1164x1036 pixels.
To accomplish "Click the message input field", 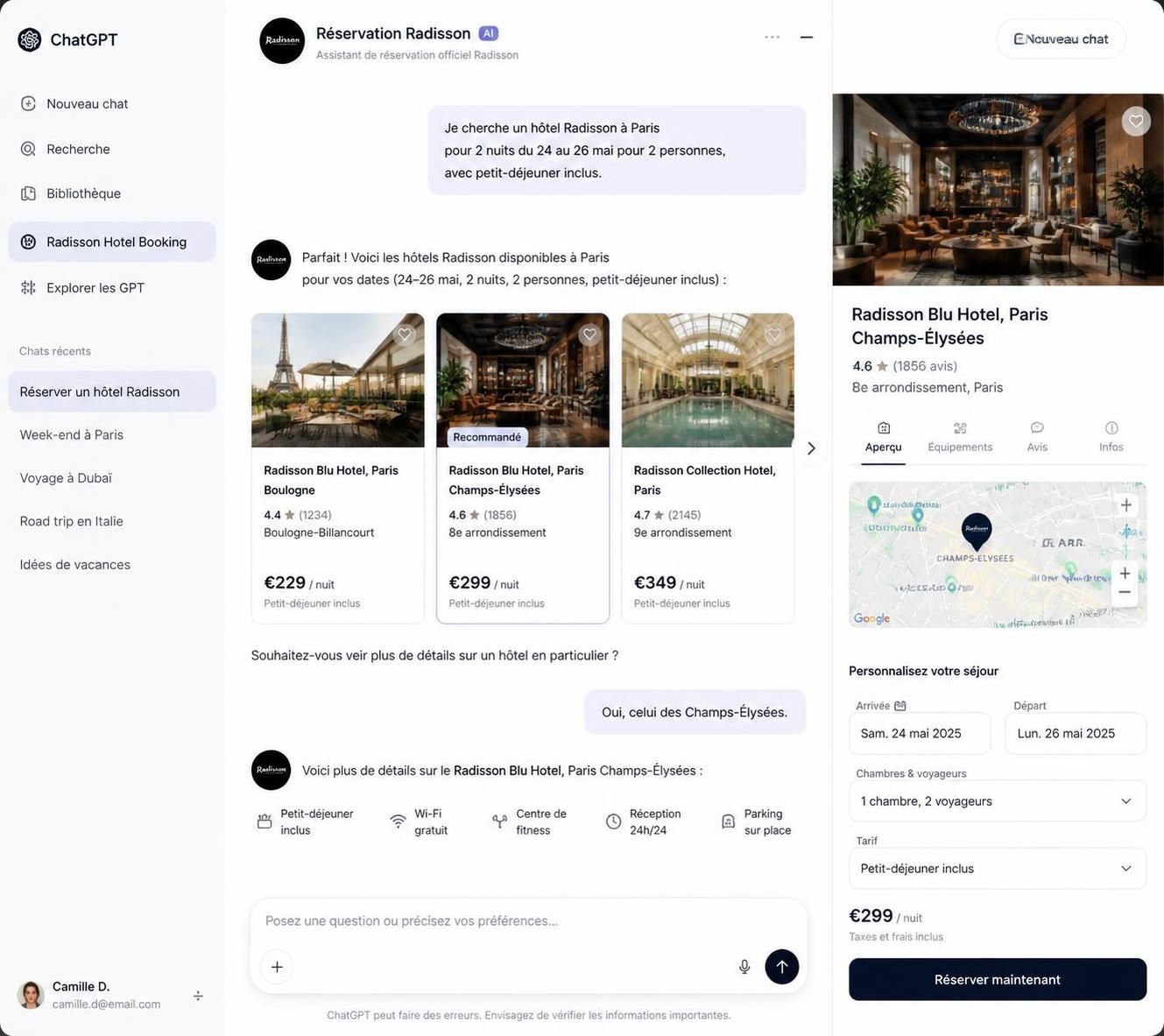I will [528, 920].
